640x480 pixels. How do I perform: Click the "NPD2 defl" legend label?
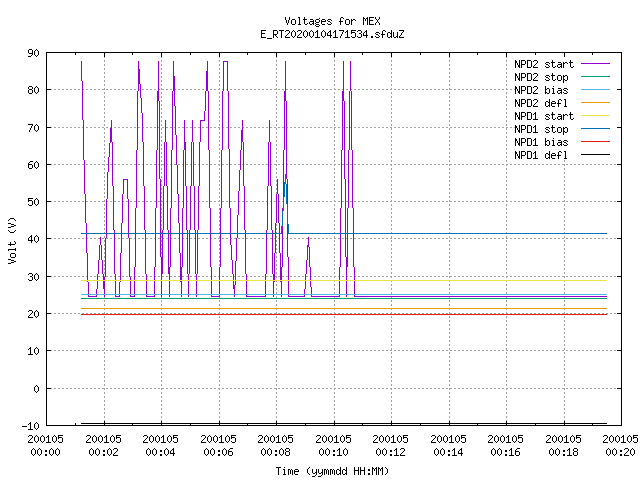[x=541, y=103]
